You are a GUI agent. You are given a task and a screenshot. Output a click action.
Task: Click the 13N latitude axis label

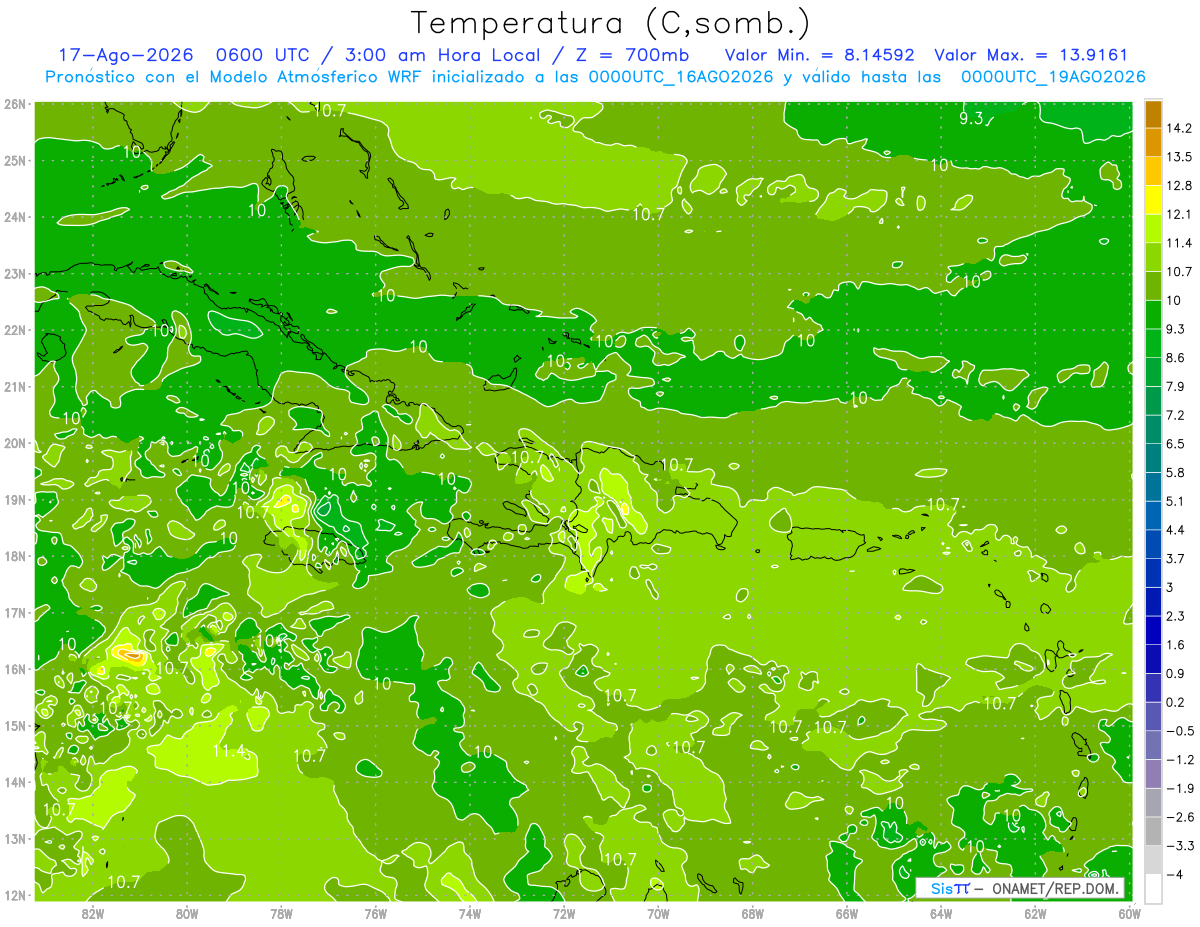point(14,838)
